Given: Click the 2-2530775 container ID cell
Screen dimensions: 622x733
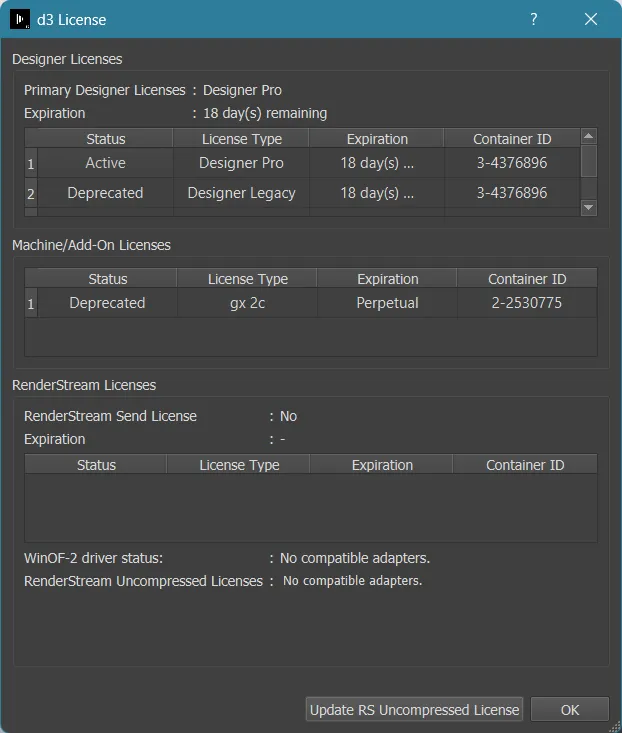Looking at the screenshot, I should click(x=527, y=303).
